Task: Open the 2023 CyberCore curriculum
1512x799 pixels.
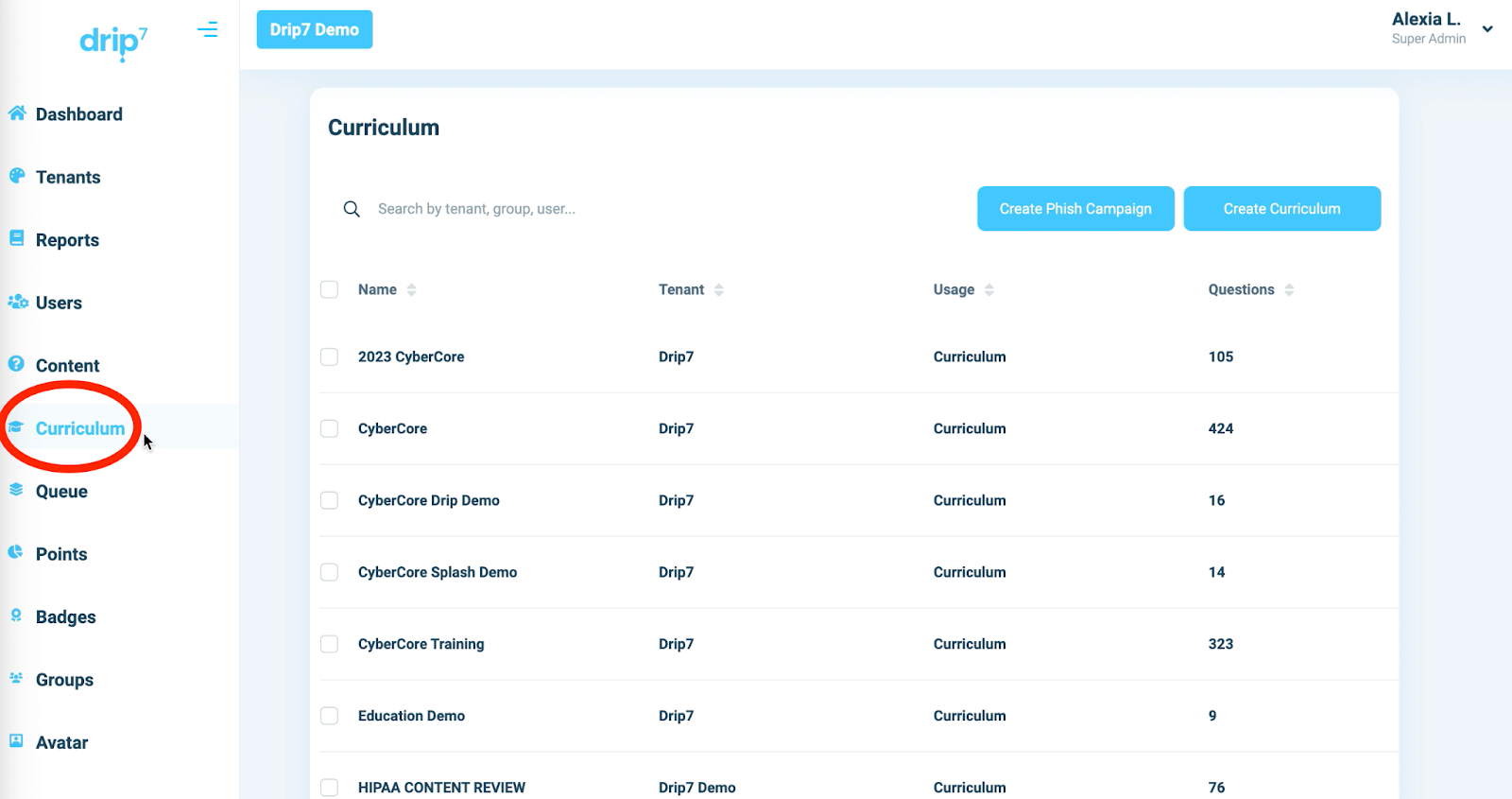Action: [411, 356]
